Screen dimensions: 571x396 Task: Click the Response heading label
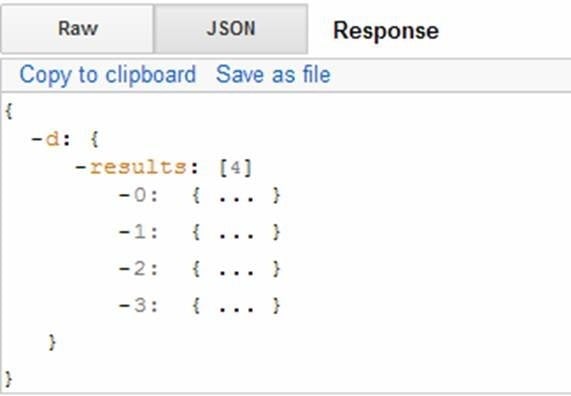tap(386, 30)
